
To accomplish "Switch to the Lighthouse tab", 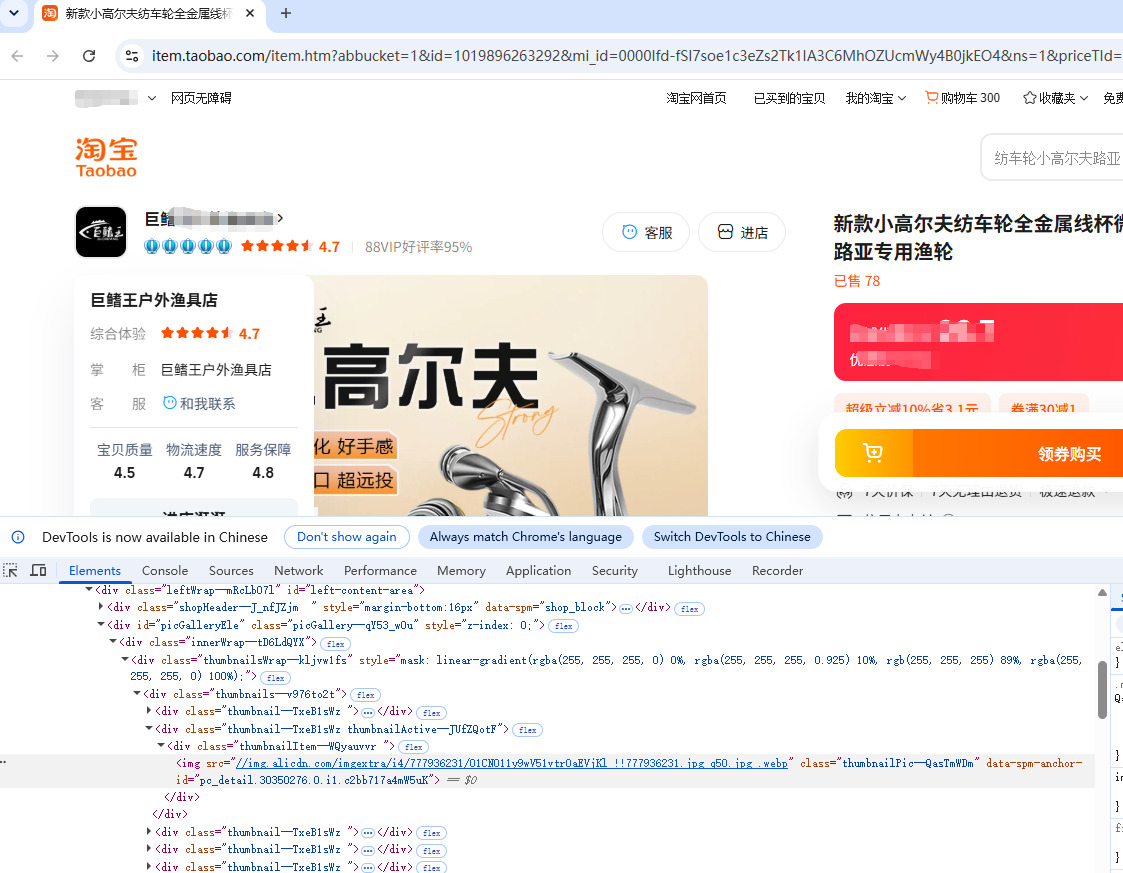I will tap(700, 571).
